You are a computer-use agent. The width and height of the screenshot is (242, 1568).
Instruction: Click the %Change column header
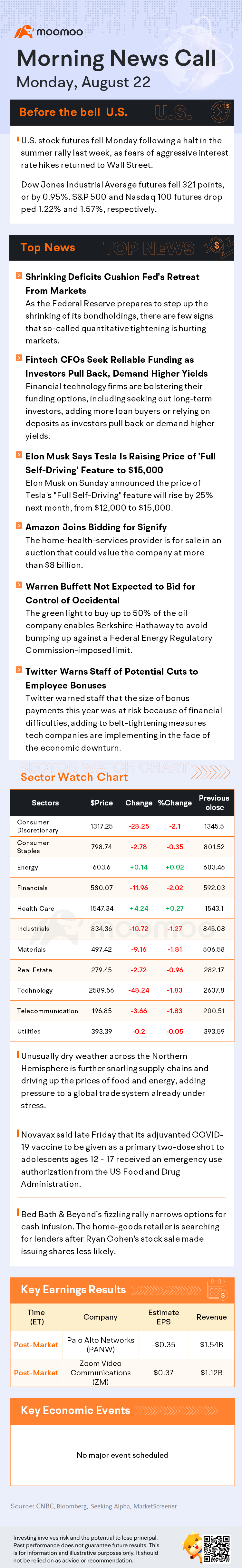tap(175, 803)
